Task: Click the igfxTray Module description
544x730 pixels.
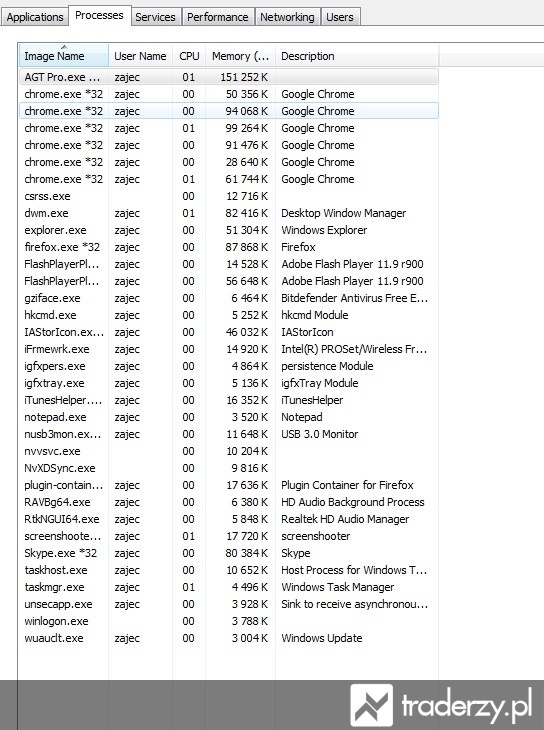Action: tap(320, 383)
